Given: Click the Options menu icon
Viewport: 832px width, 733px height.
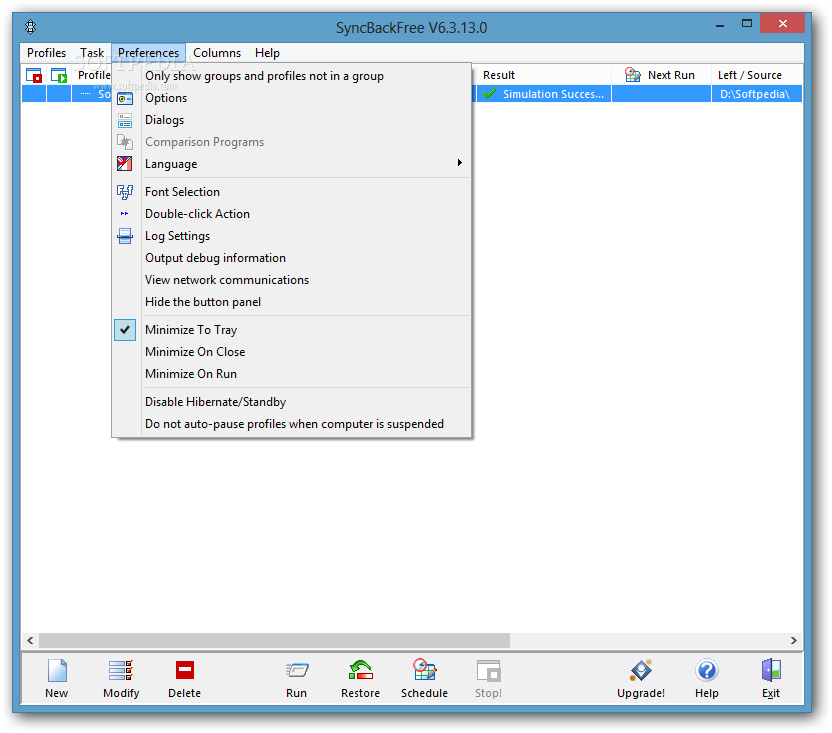Looking at the screenshot, I should (125, 99).
